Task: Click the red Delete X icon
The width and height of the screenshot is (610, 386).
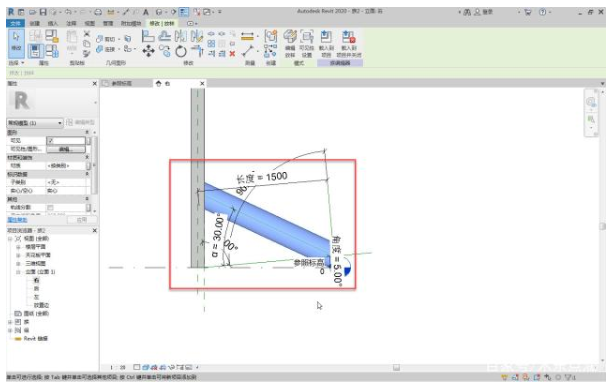Action: (x=232, y=54)
